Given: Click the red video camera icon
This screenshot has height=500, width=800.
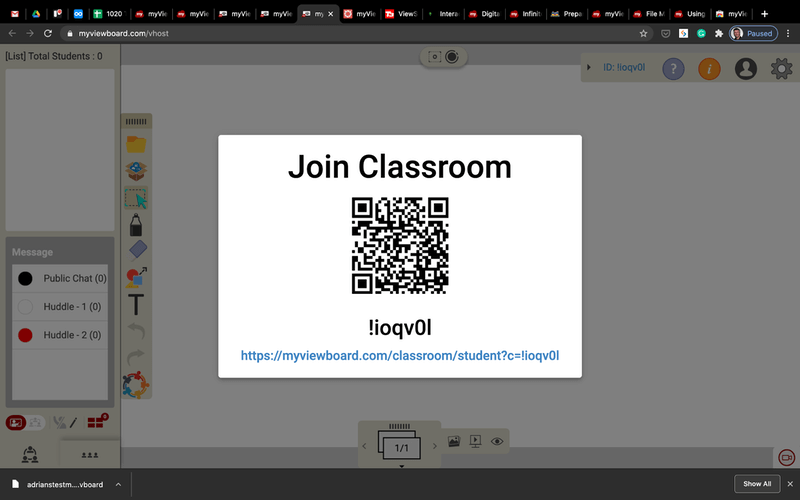Looking at the screenshot, I should click(786, 458).
